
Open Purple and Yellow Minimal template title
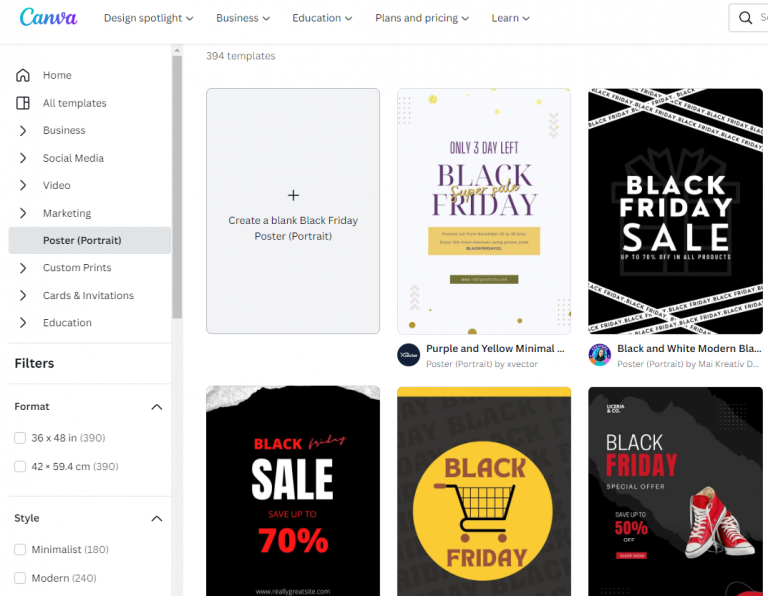(x=495, y=349)
